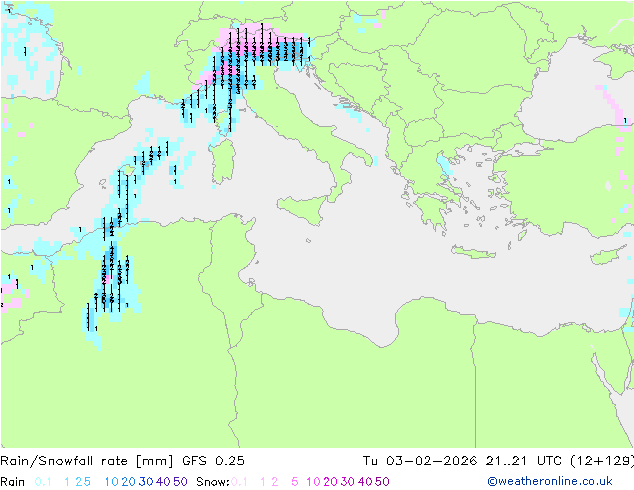The height and width of the screenshot is (490, 634).
Task: Click the 'Rain/Snowfall rate [mm]' title text
Action: 87,461
